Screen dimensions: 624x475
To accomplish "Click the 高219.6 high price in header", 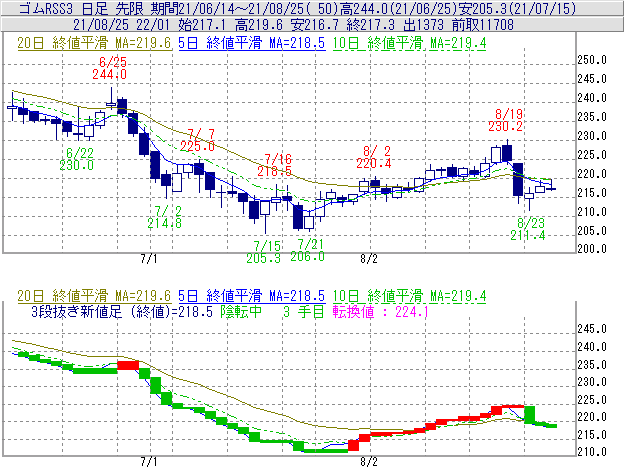I will tap(259, 25).
